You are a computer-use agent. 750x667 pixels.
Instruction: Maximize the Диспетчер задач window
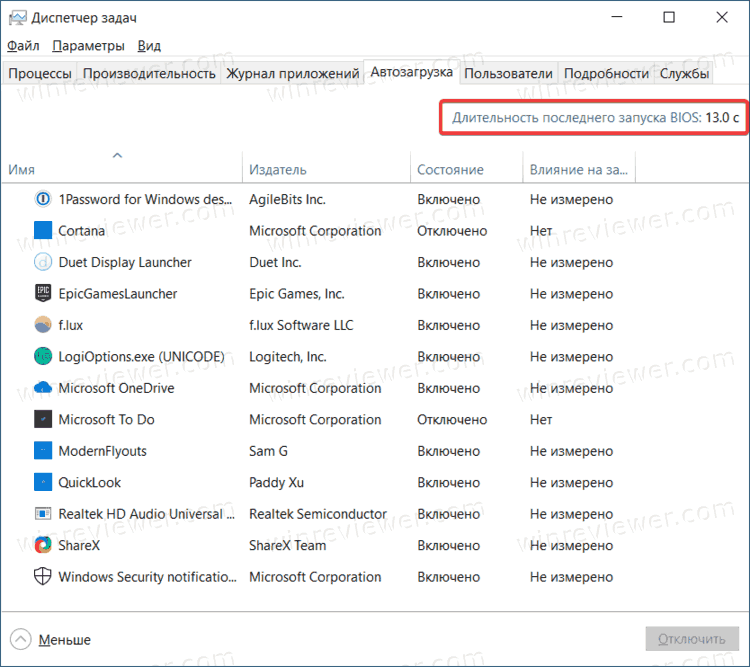[x=669, y=18]
